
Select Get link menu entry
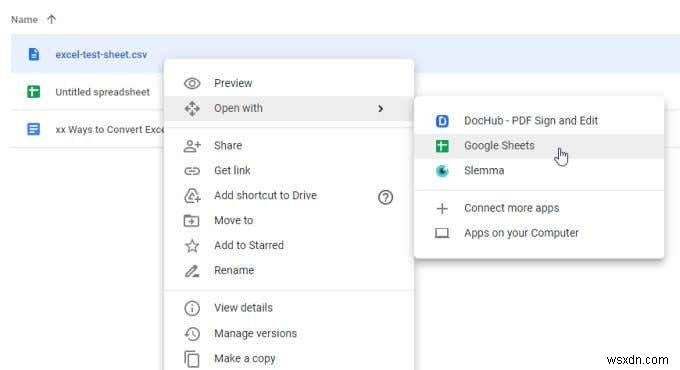click(x=289, y=171)
